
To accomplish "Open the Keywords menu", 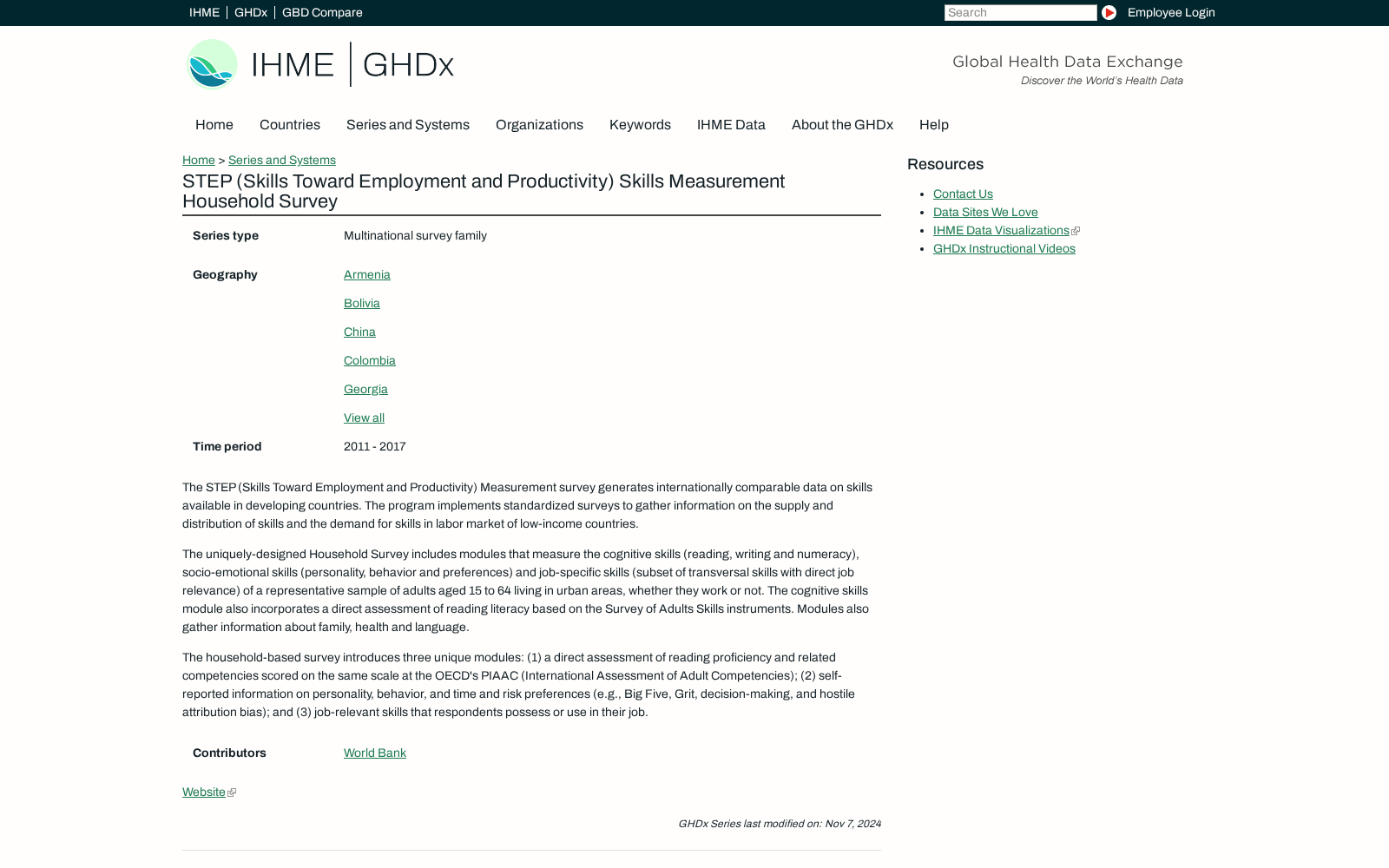I will click(x=640, y=125).
